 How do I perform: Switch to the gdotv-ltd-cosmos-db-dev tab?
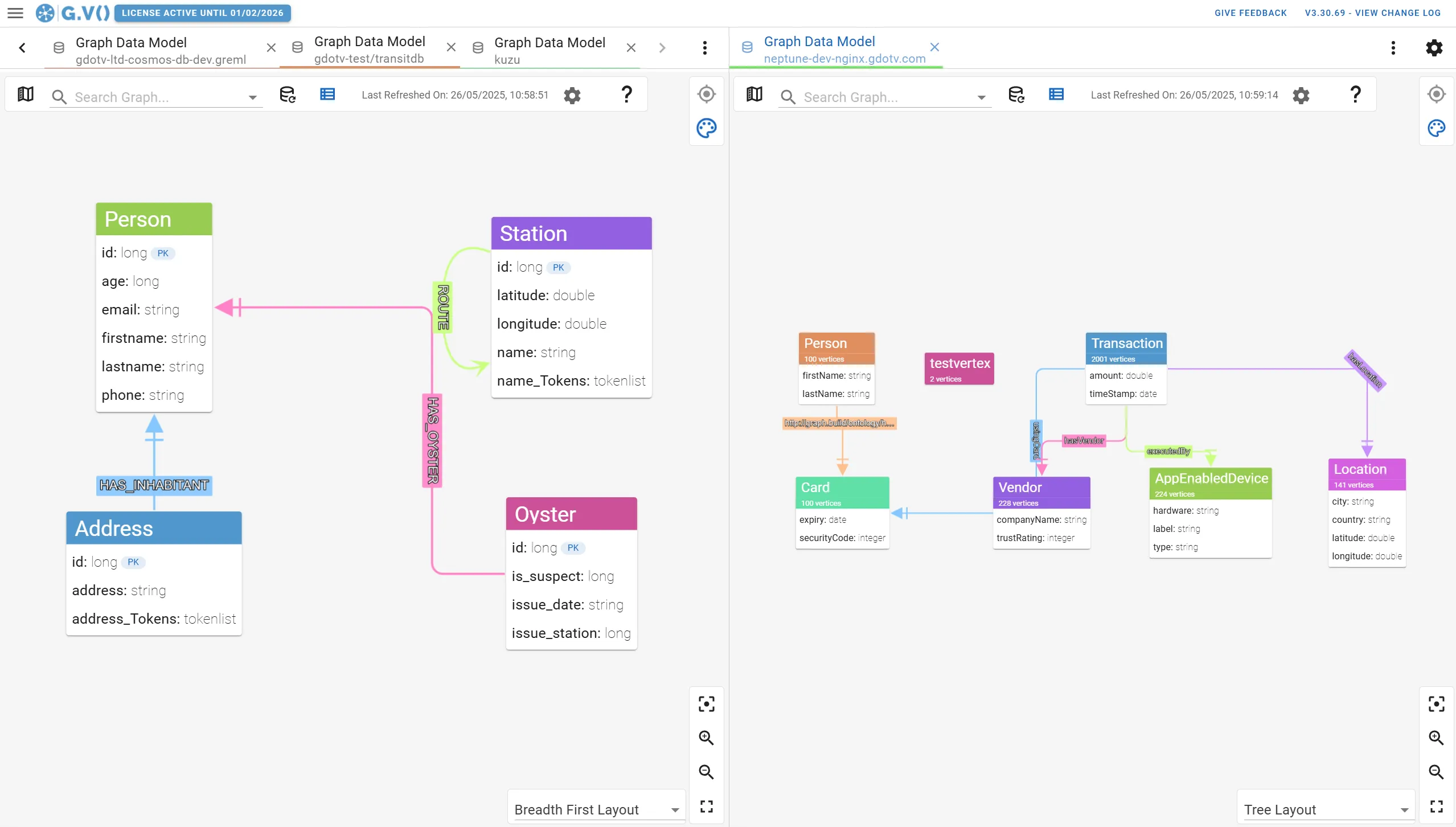[161, 50]
